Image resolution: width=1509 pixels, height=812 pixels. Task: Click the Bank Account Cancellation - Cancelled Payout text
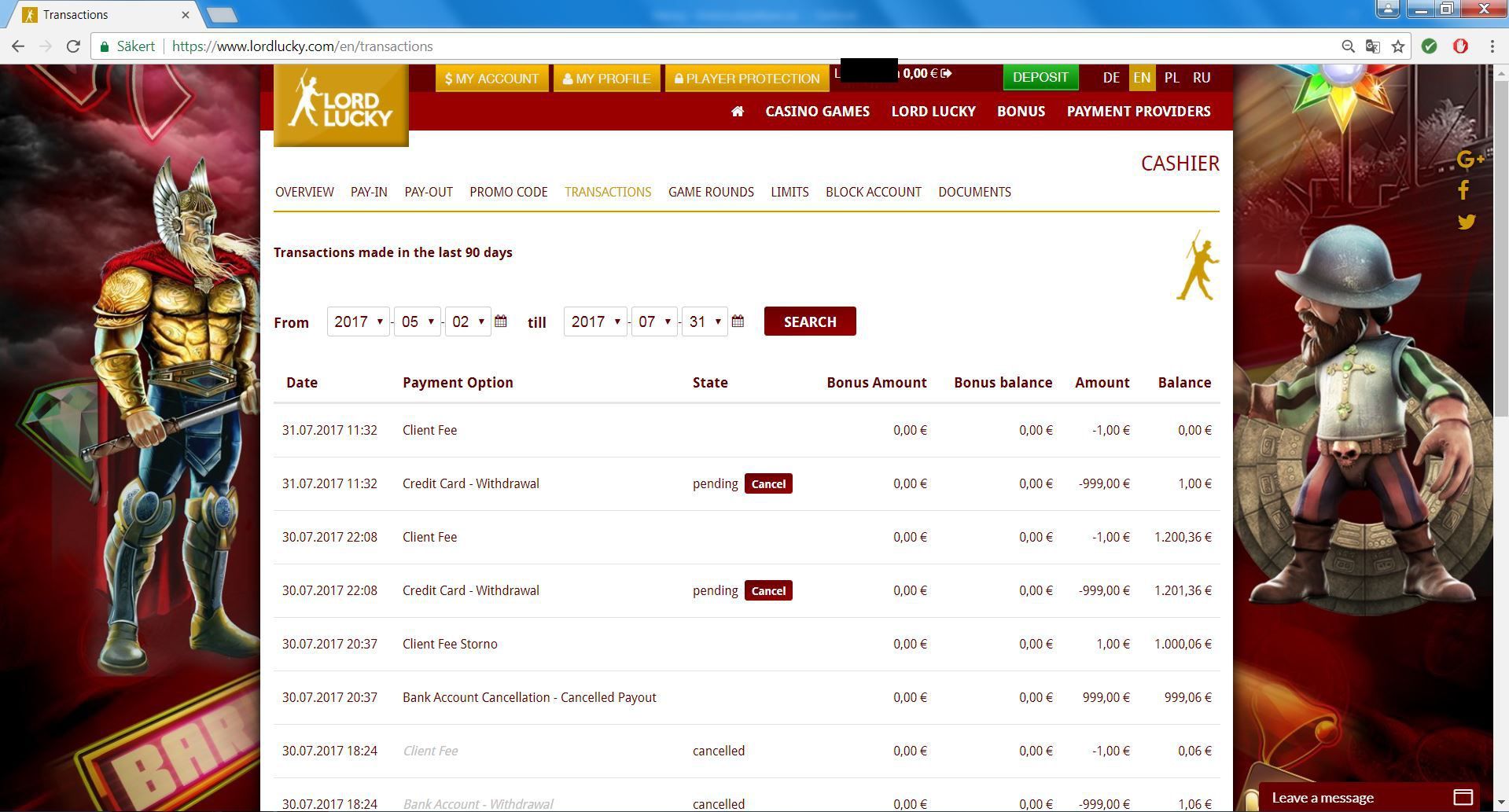pos(529,697)
